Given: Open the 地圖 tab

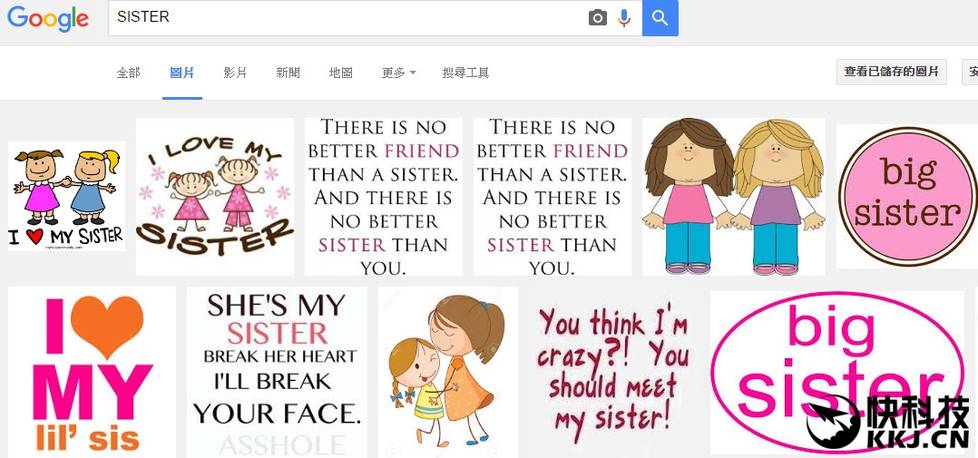Looking at the screenshot, I should [341, 73].
